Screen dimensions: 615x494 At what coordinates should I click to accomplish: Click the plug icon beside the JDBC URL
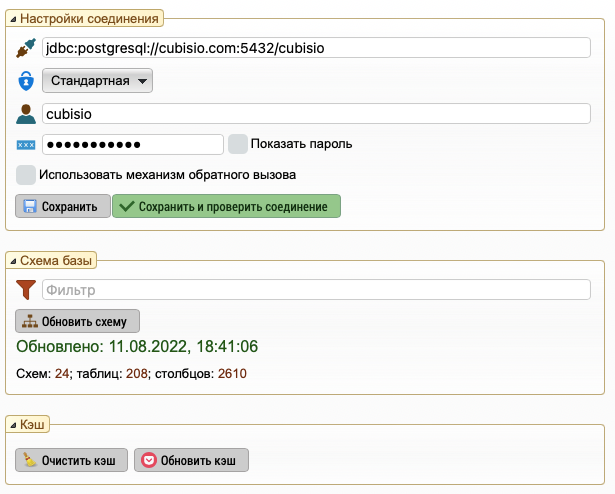click(x=26, y=48)
